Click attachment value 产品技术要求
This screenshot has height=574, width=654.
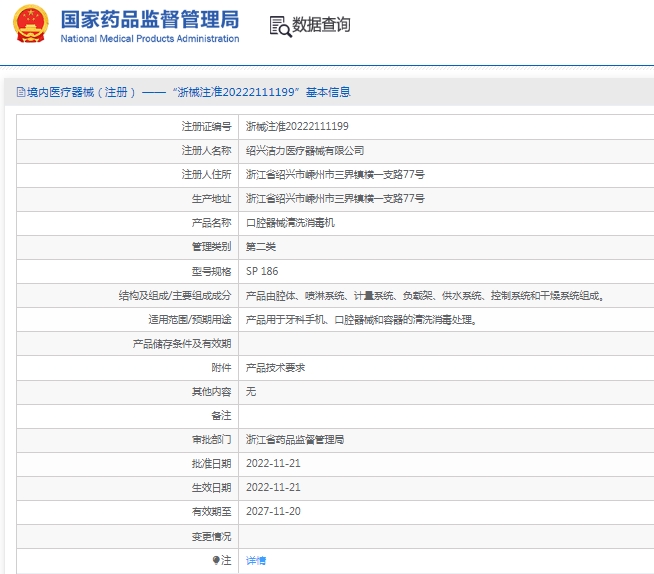275,368
